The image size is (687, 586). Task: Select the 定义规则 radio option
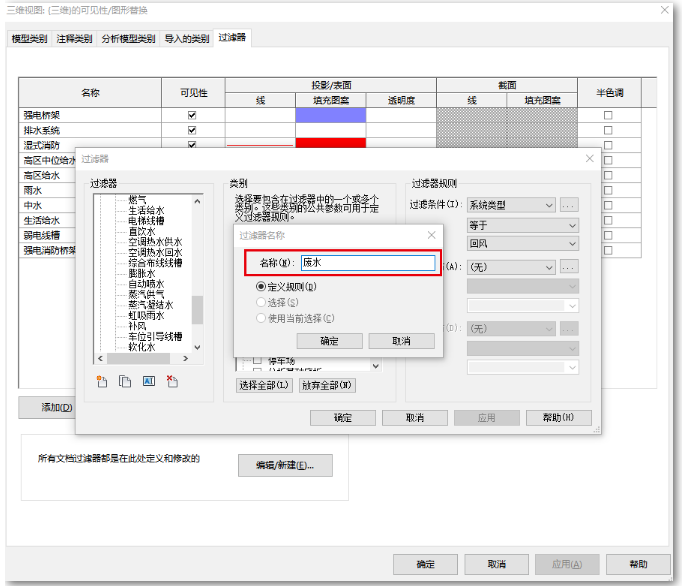point(261,287)
